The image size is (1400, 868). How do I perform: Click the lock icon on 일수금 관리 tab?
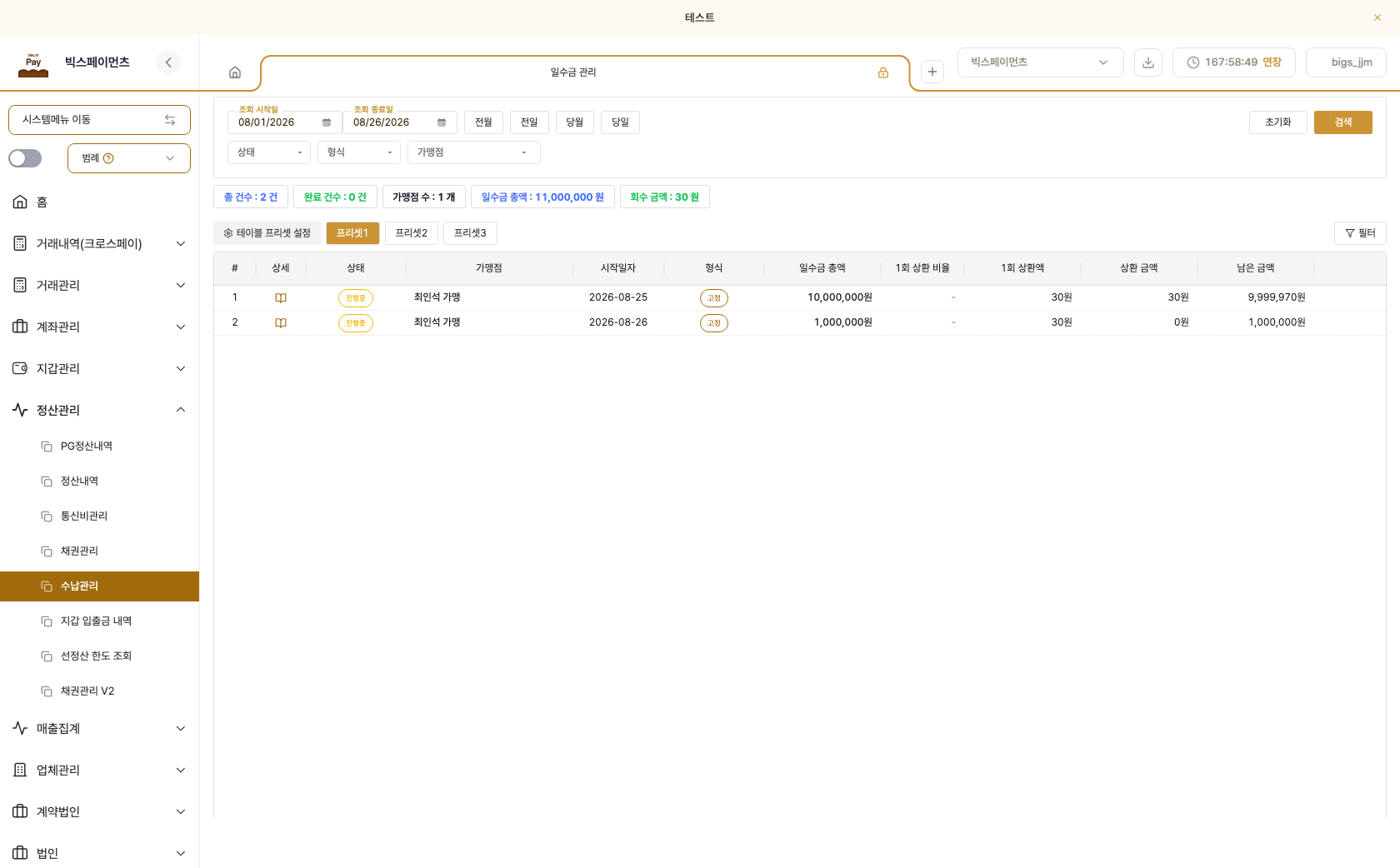883,72
